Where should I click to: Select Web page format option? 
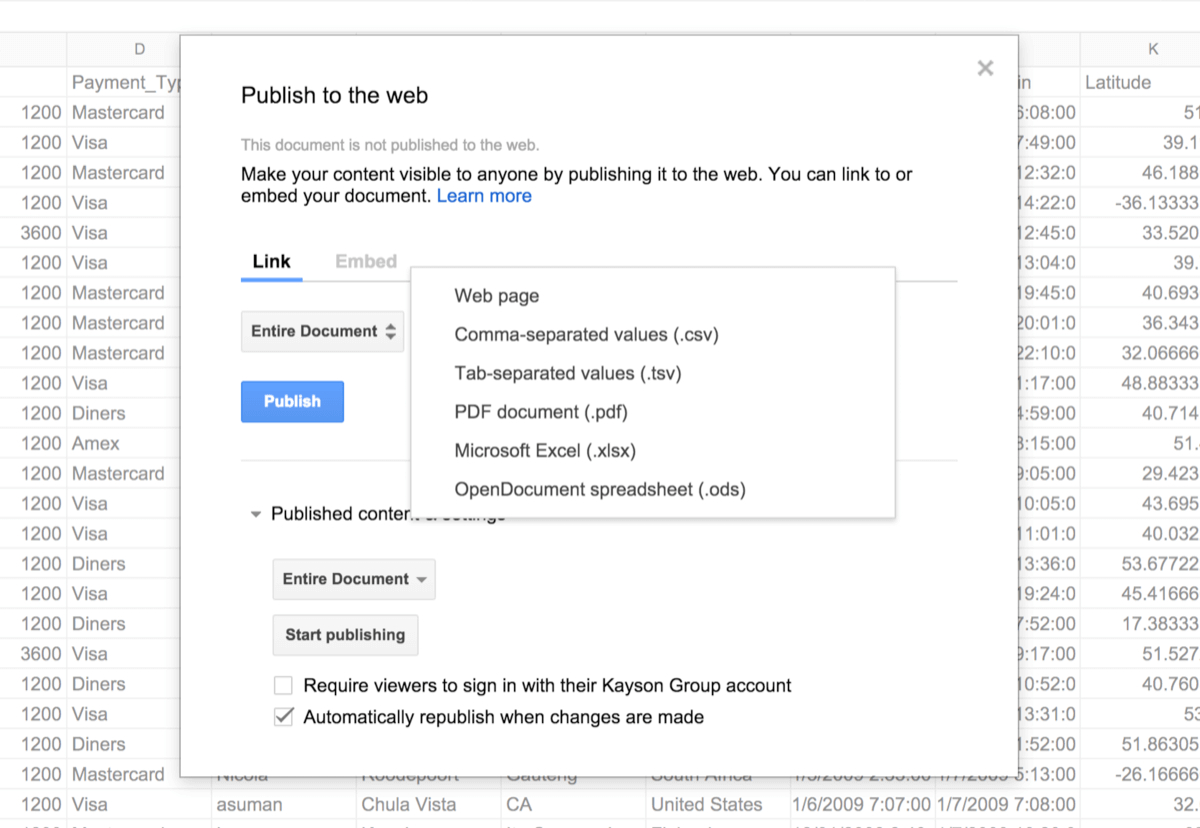point(497,296)
